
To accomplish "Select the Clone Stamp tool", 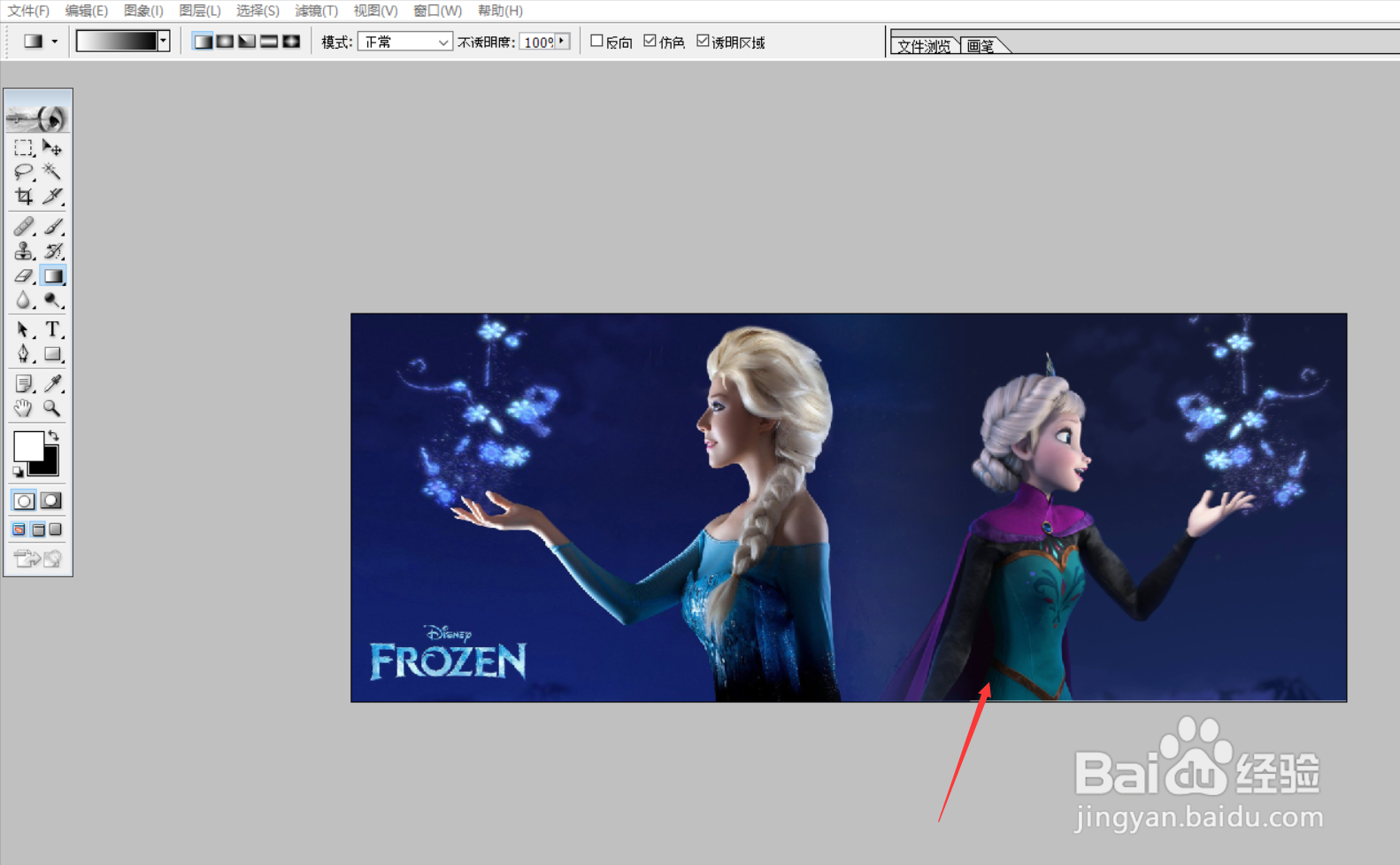I will coord(24,251).
